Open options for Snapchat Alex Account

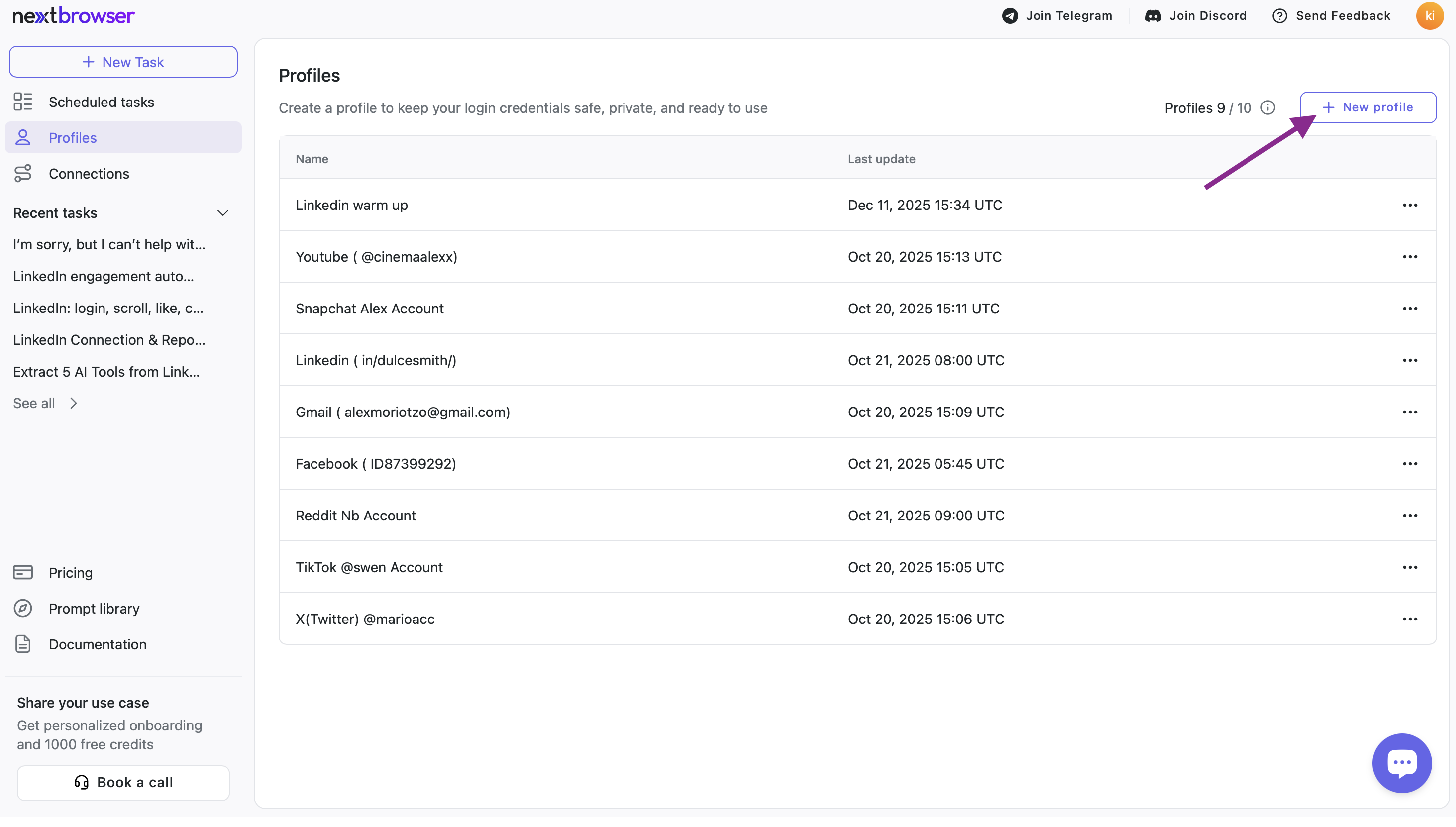[x=1409, y=309]
